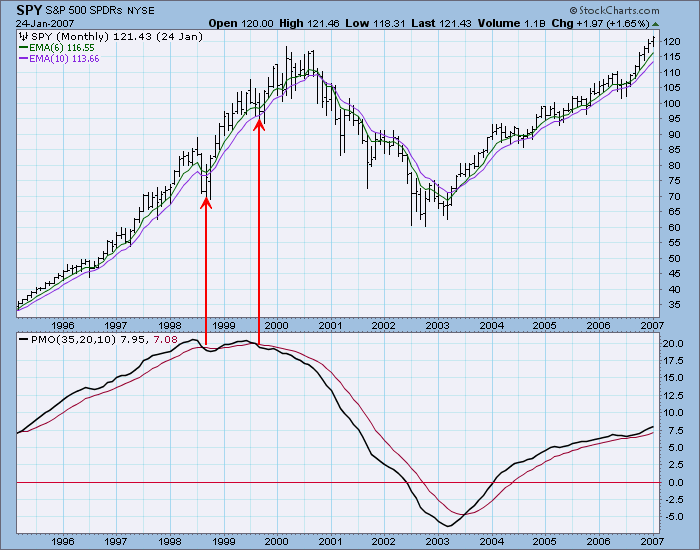This screenshot has height=550, width=700.
Task: Click the 'Chg +1.97 (+1.65%)' header value
Action: pos(600,23)
